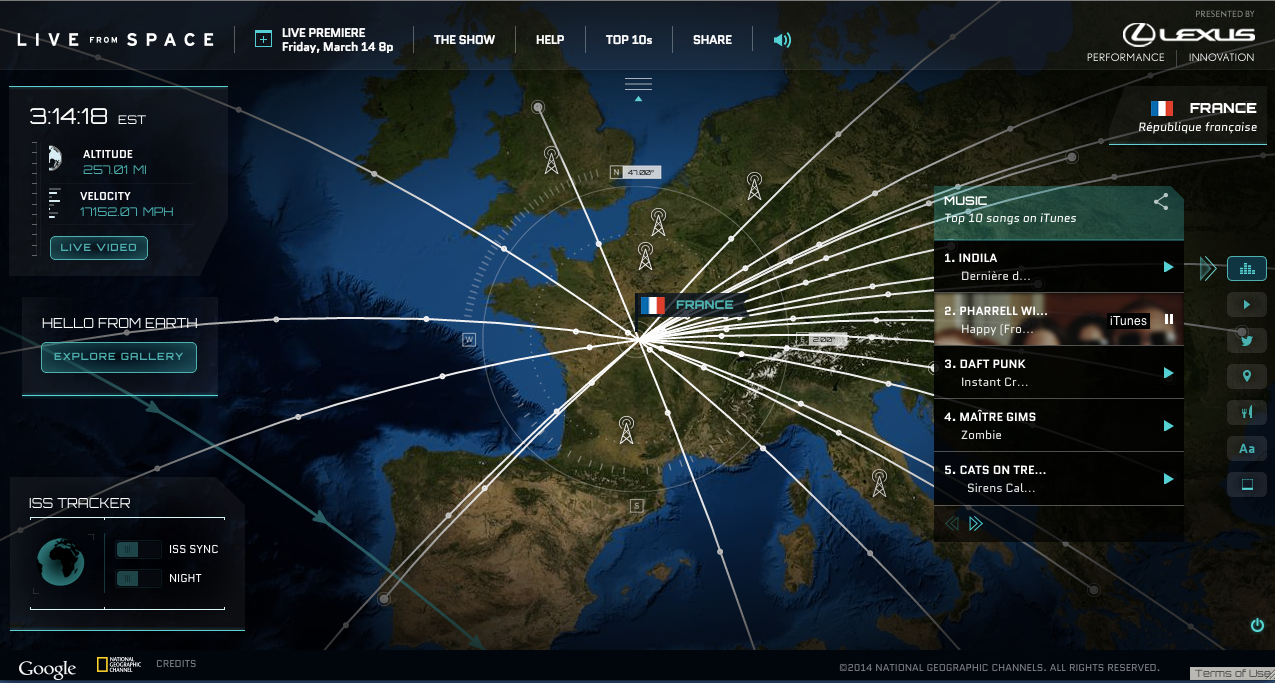Screen dimensions: 1275x683
Task: Go to previous page of songs
Action: click(952, 523)
